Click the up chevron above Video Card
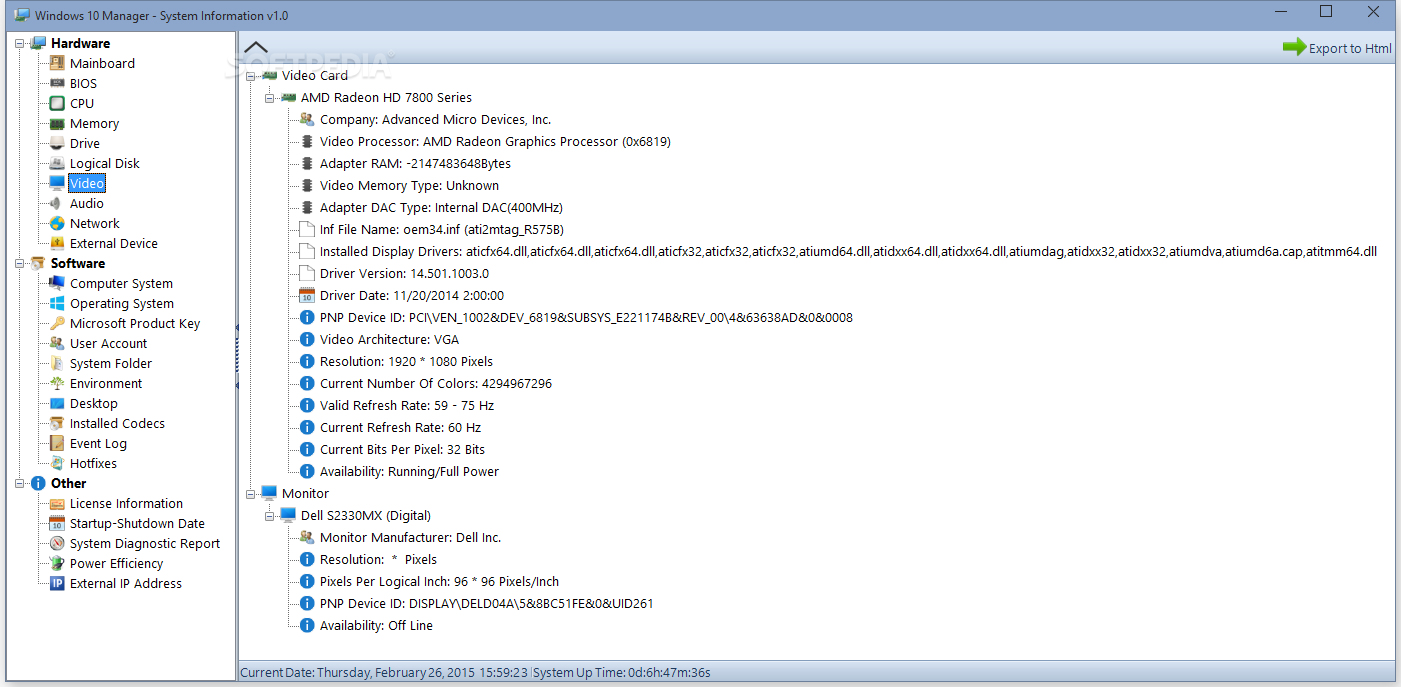Image resolution: width=1401 pixels, height=687 pixels. (x=256, y=47)
